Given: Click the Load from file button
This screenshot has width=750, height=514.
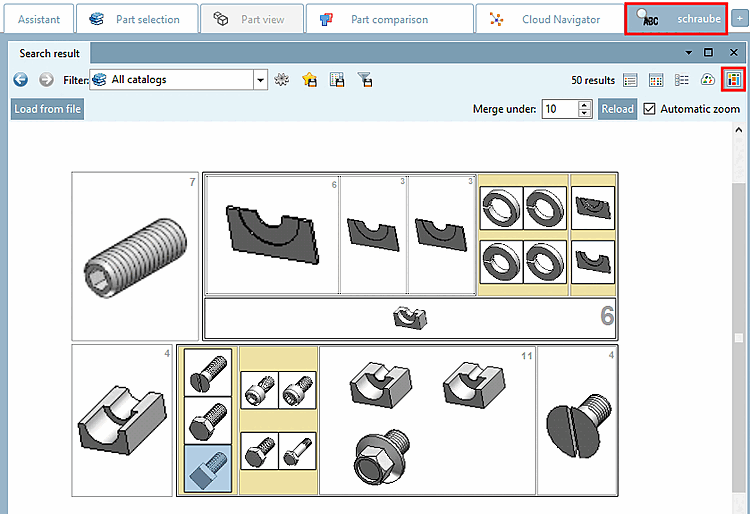Looking at the screenshot, I should 47,109.
